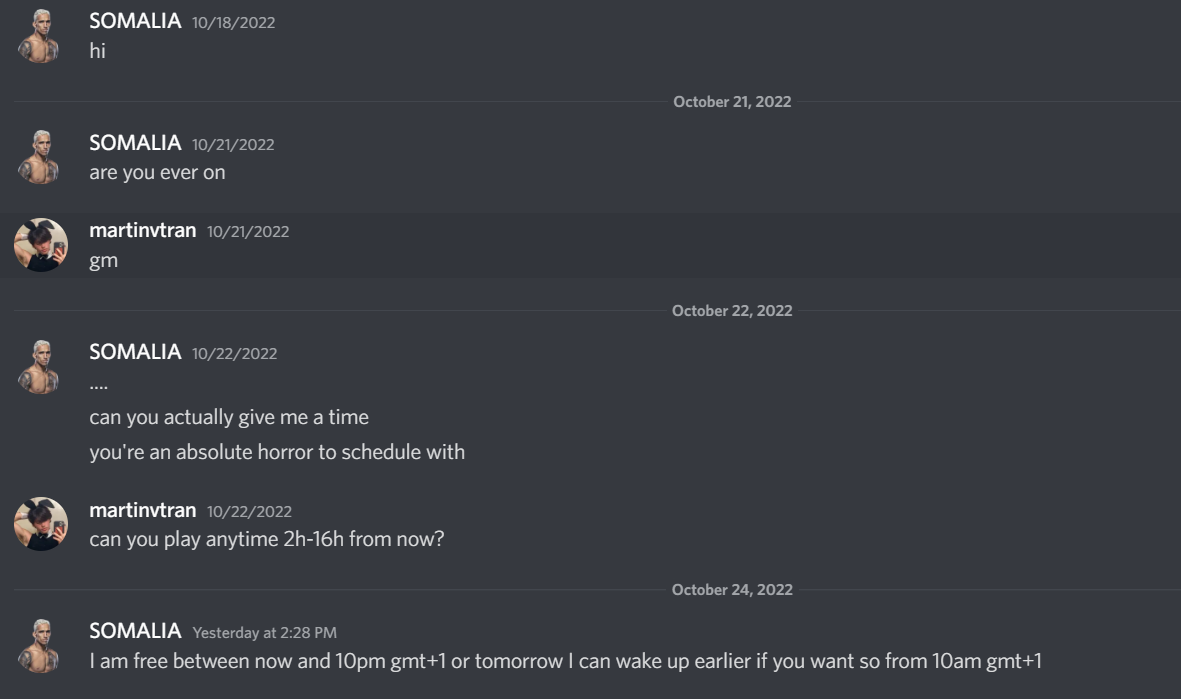
Task: Click the "I am free between now" message
Action: (565, 660)
